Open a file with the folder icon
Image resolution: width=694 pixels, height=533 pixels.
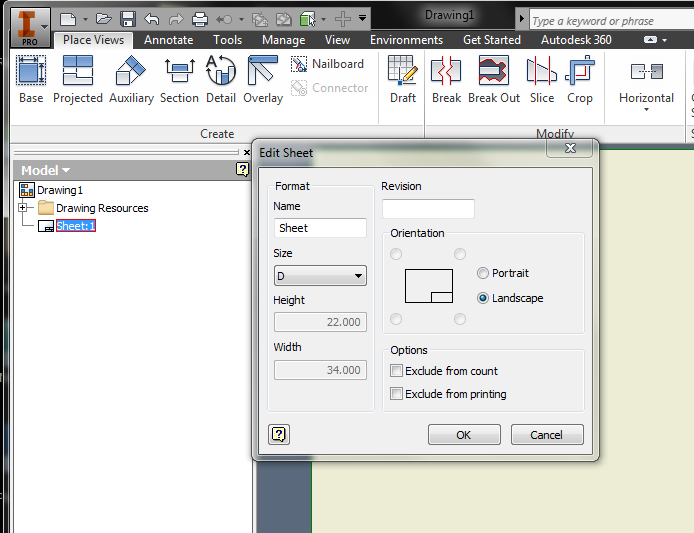click(104, 19)
